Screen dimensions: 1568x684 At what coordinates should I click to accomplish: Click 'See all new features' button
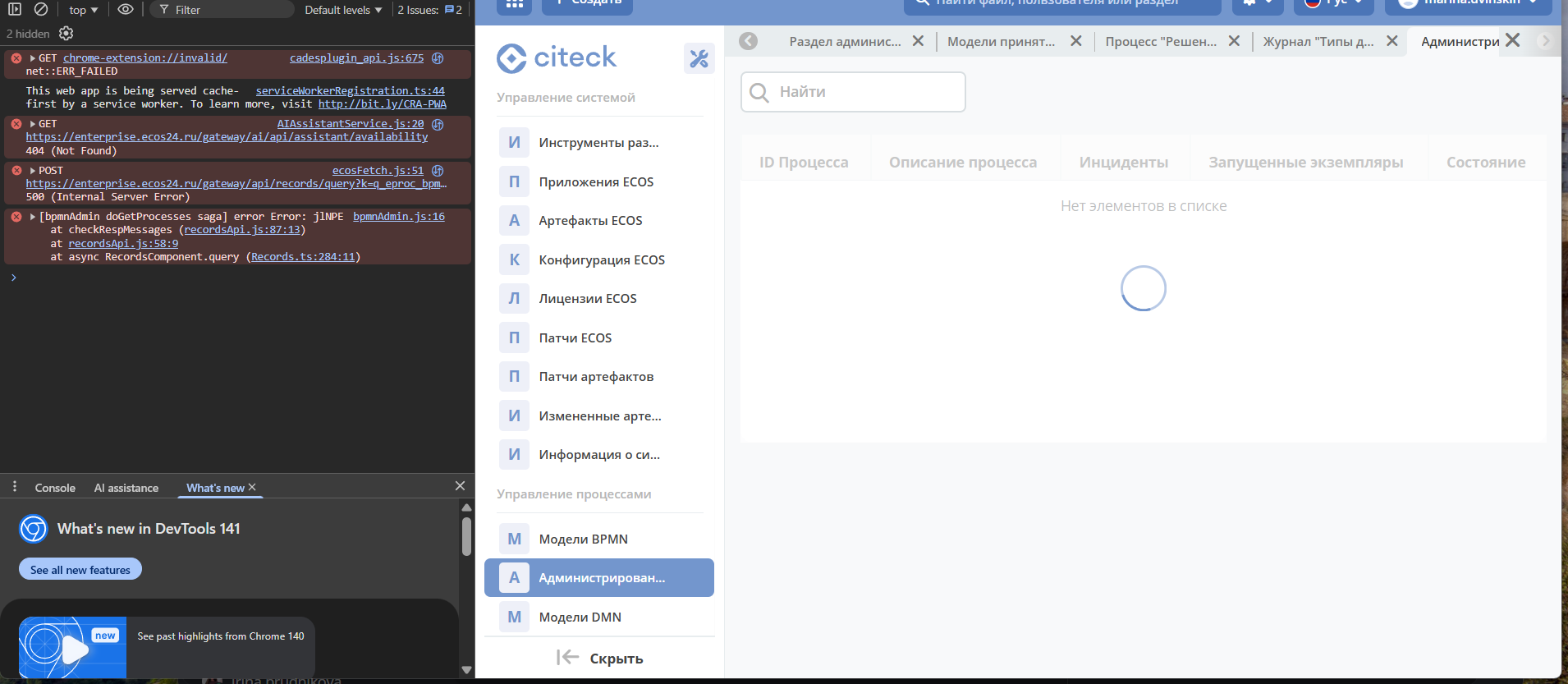(80, 570)
